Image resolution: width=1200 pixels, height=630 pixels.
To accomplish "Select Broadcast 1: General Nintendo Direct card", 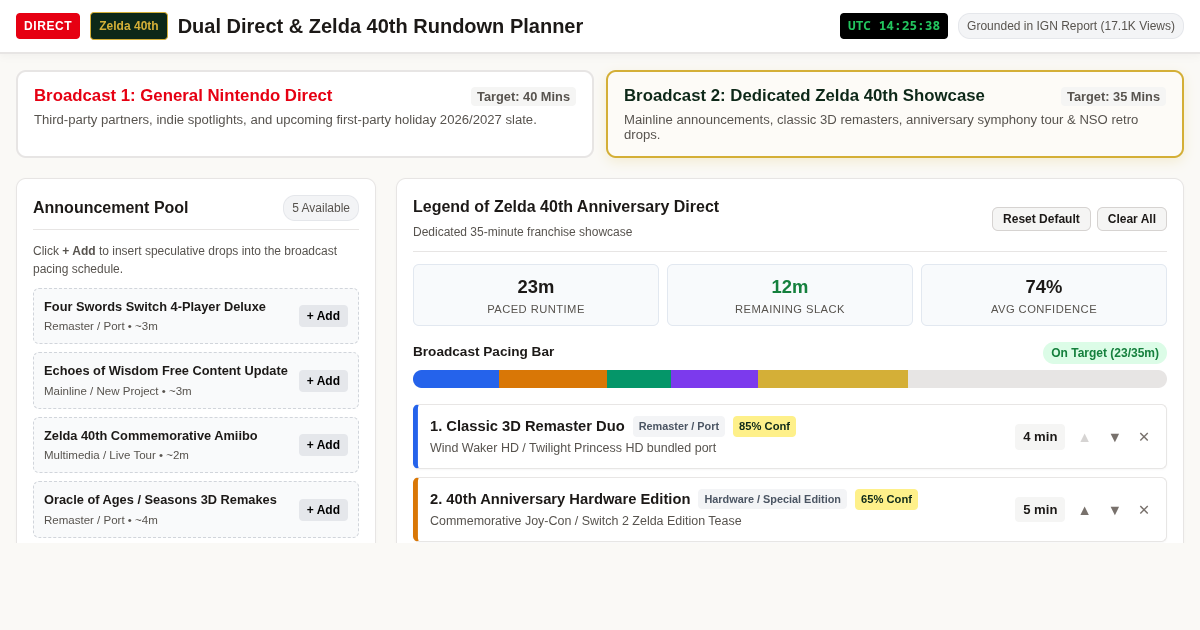I will [x=305, y=114].
